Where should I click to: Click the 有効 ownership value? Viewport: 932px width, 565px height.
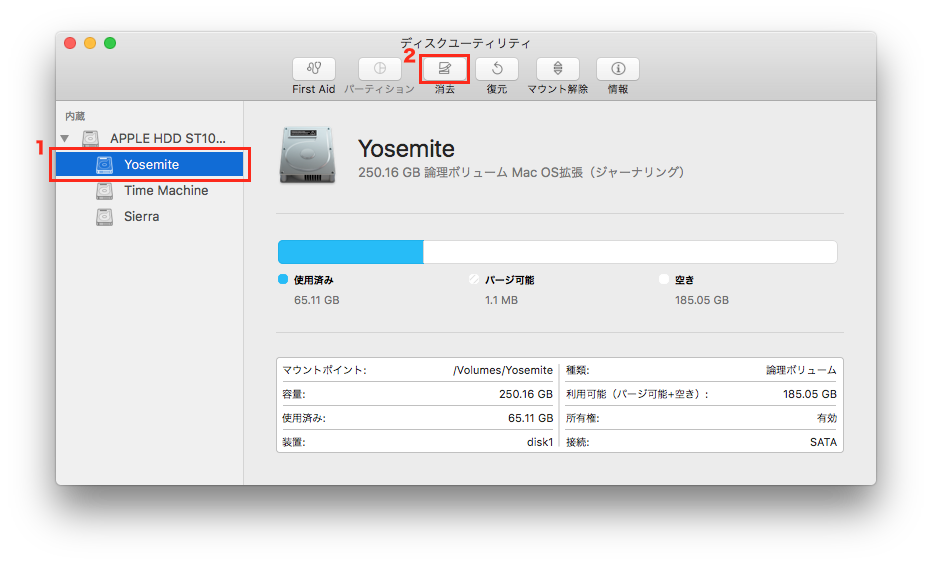[x=827, y=418]
